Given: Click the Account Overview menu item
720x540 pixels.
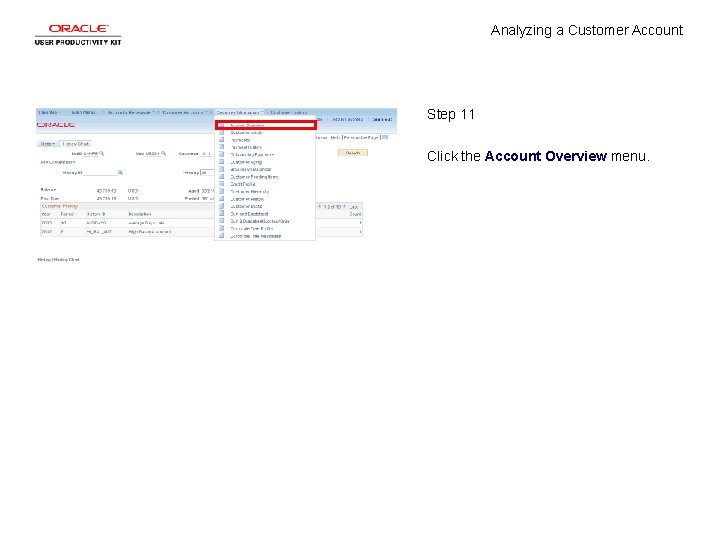Looking at the screenshot, I should [x=266, y=125].
